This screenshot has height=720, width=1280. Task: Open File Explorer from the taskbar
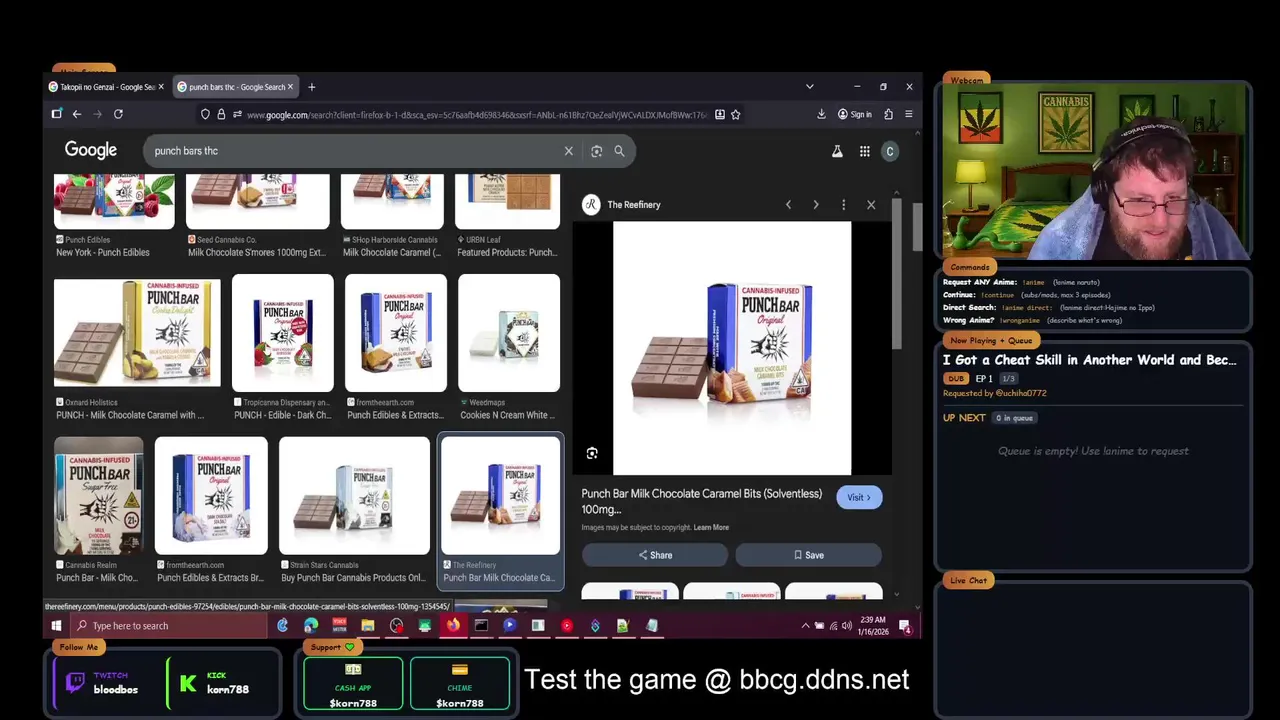368,626
